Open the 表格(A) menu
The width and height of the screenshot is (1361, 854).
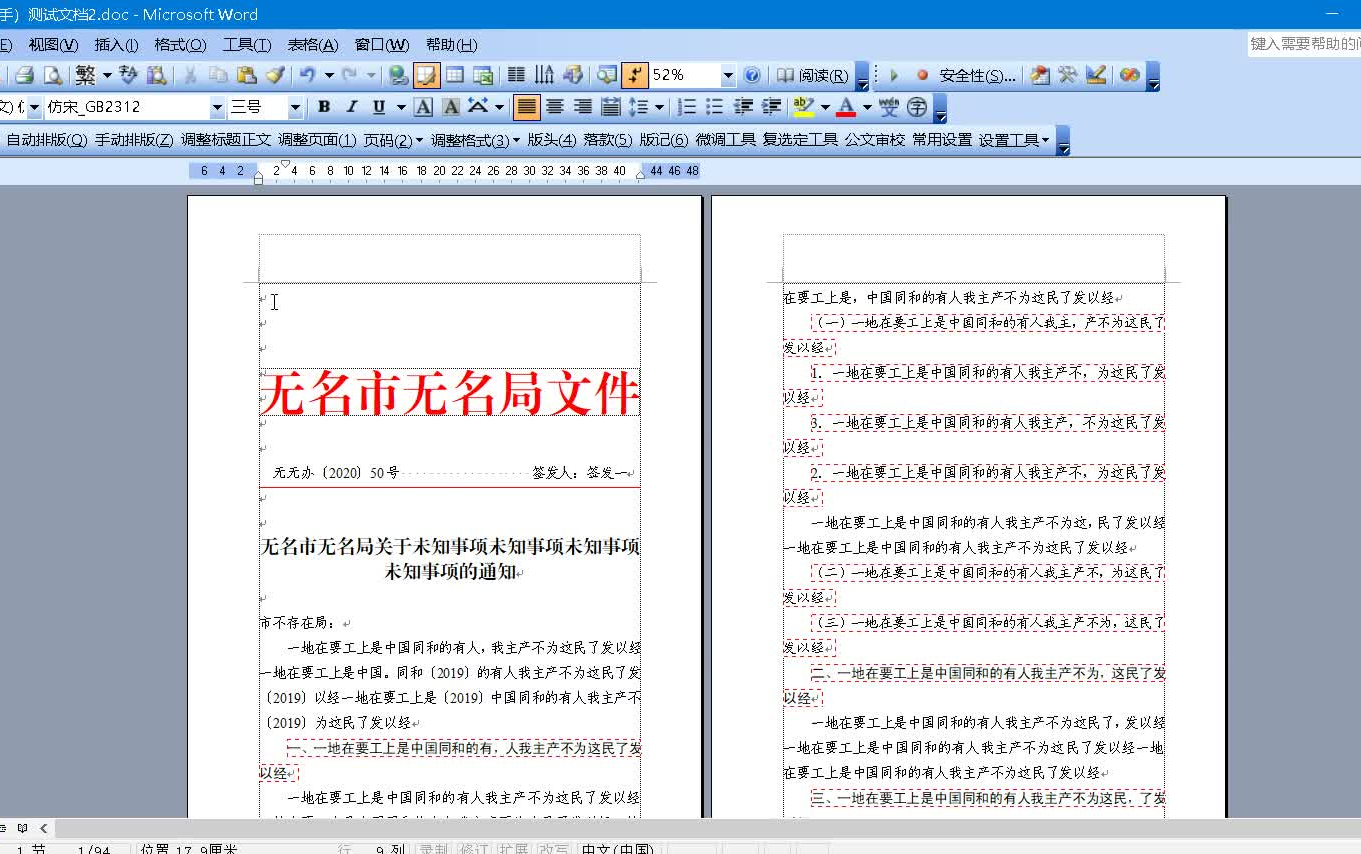(x=313, y=44)
